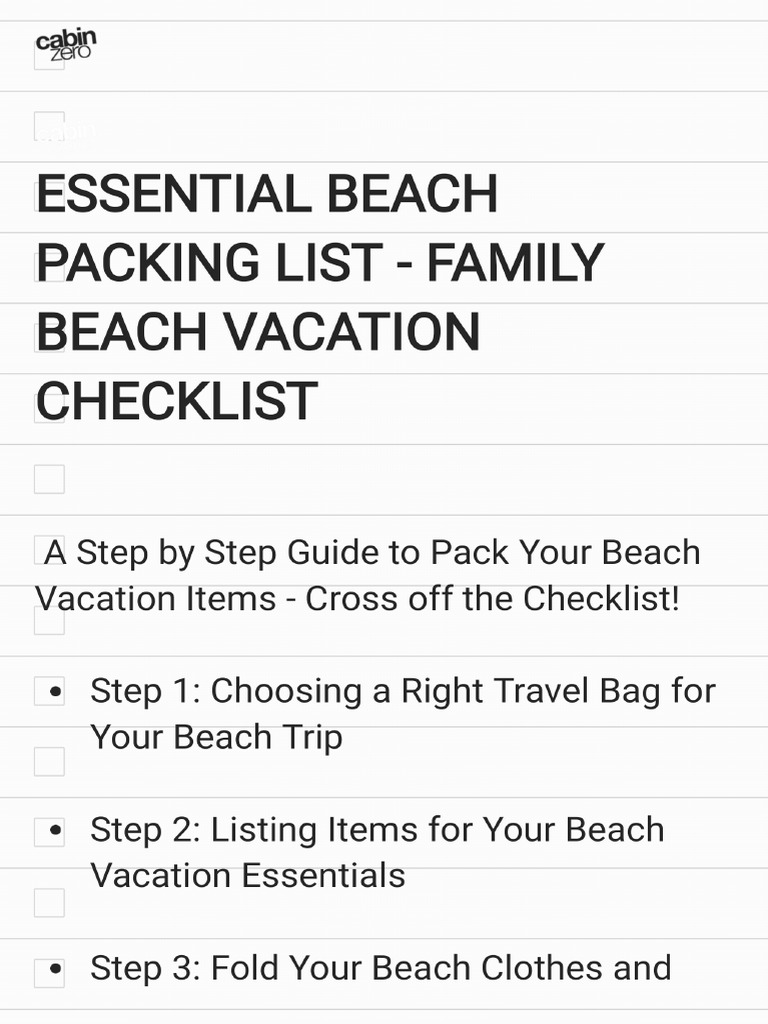Tick the checkbox at the Step 2 bullet
This screenshot has height=1024, width=768.
click(x=49, y=832)
